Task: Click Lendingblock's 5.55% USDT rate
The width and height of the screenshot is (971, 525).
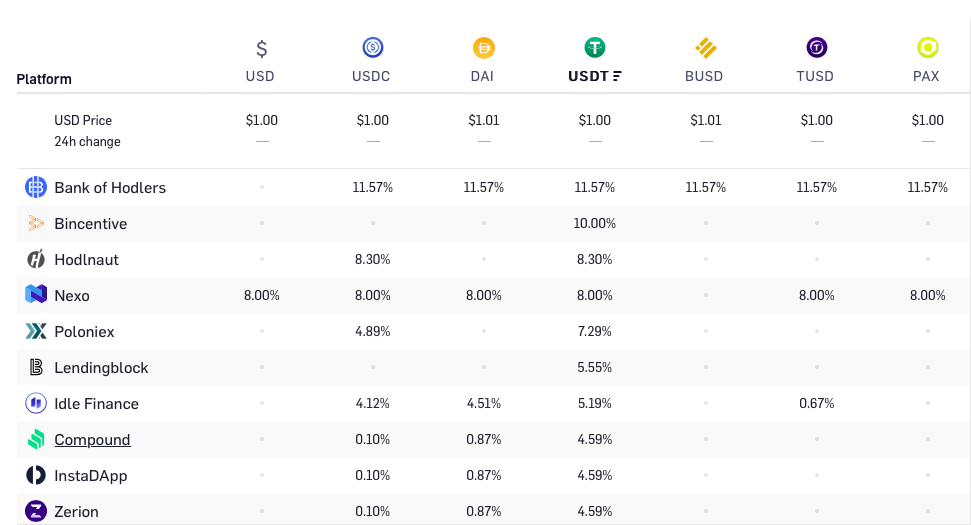Action: click(595, 367)
